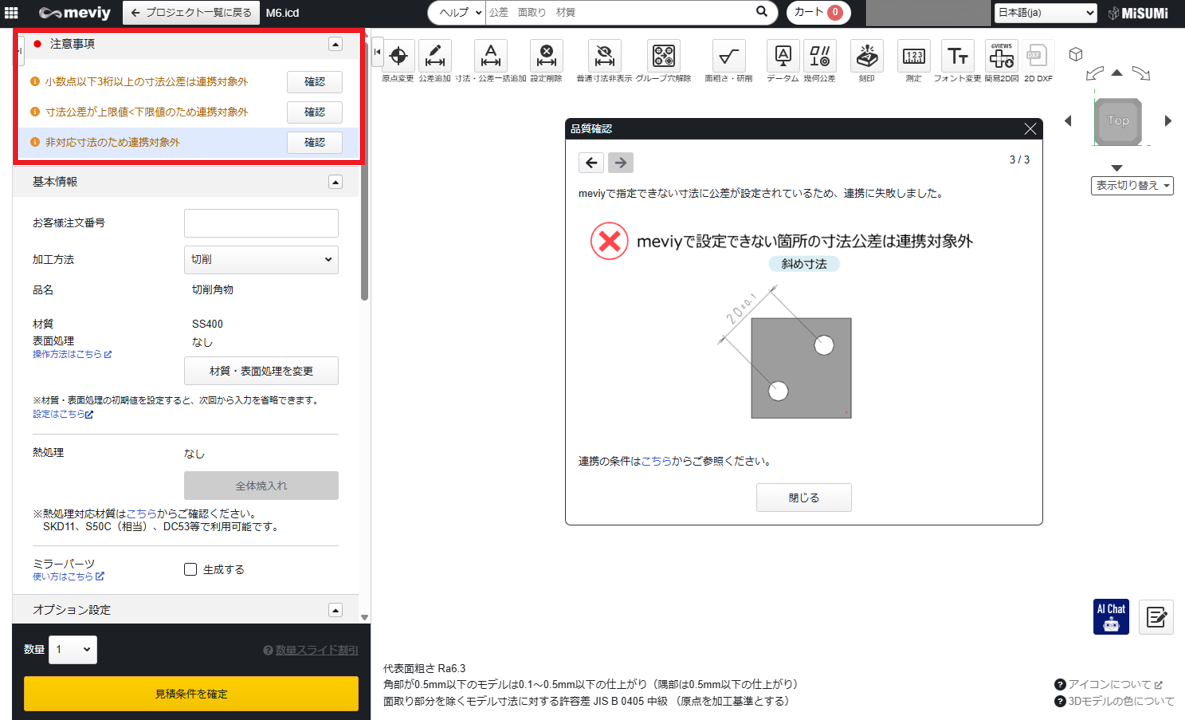Open the 寸法・公差一括追加 tool
This screenshot has height=720, width=1185.
coord(490,57)
